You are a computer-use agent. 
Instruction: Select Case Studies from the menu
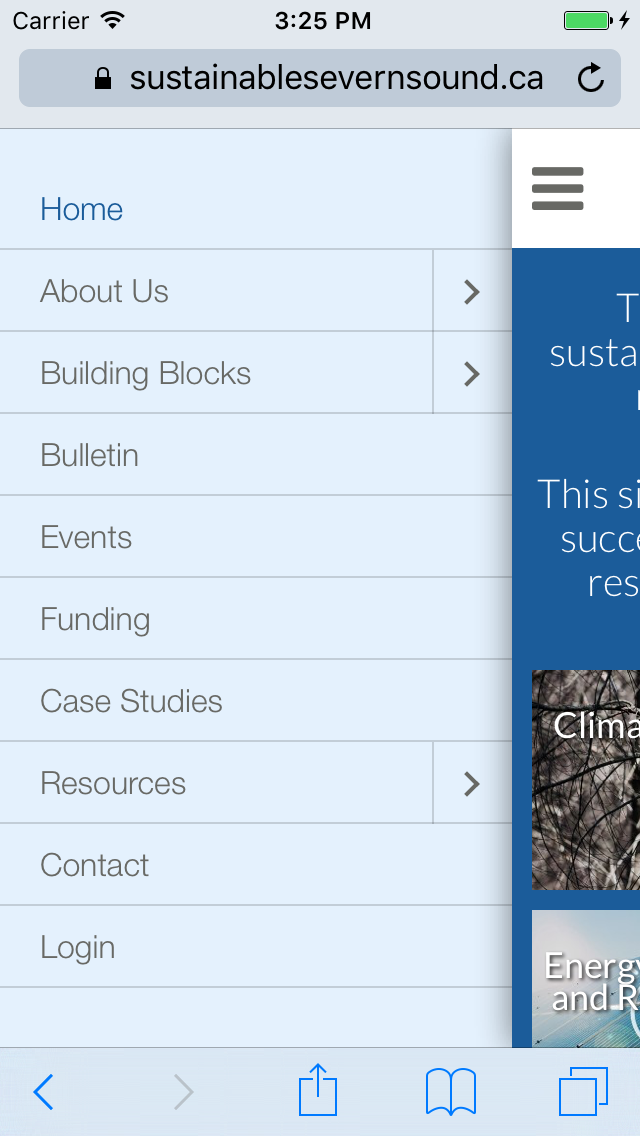[131, 702]
